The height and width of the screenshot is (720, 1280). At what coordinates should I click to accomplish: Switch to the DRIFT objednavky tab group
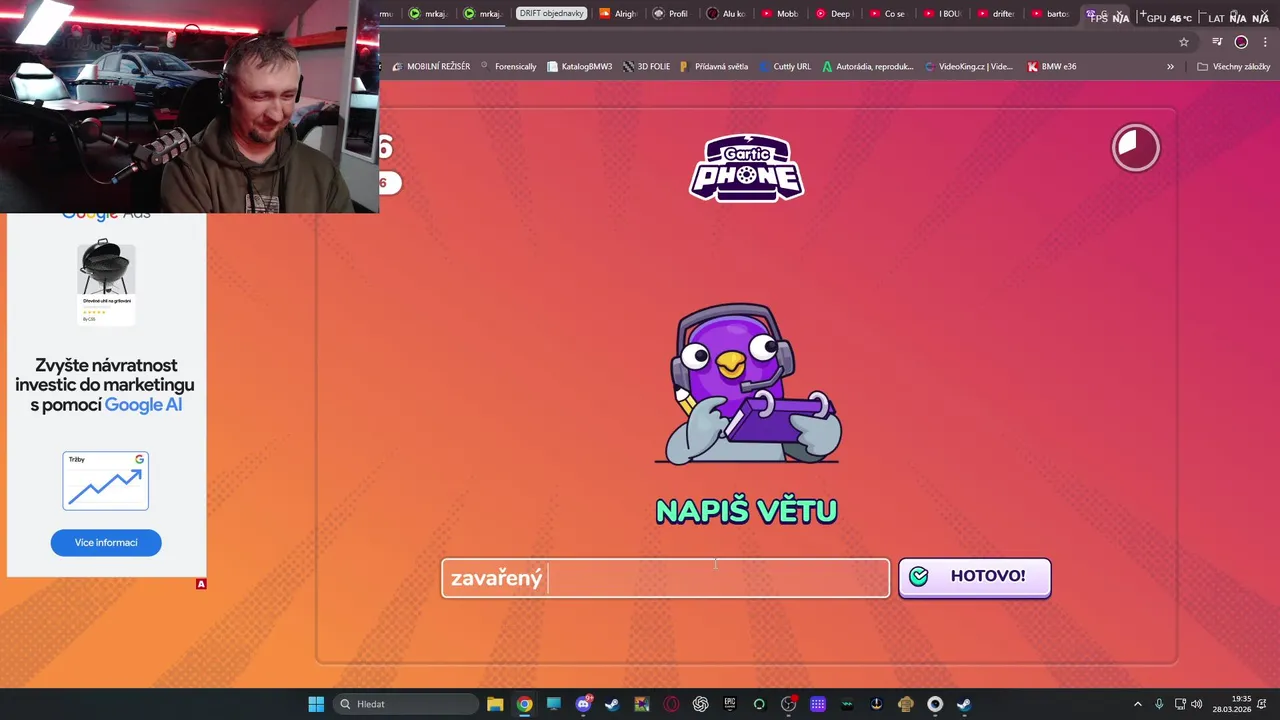(551, 14)
